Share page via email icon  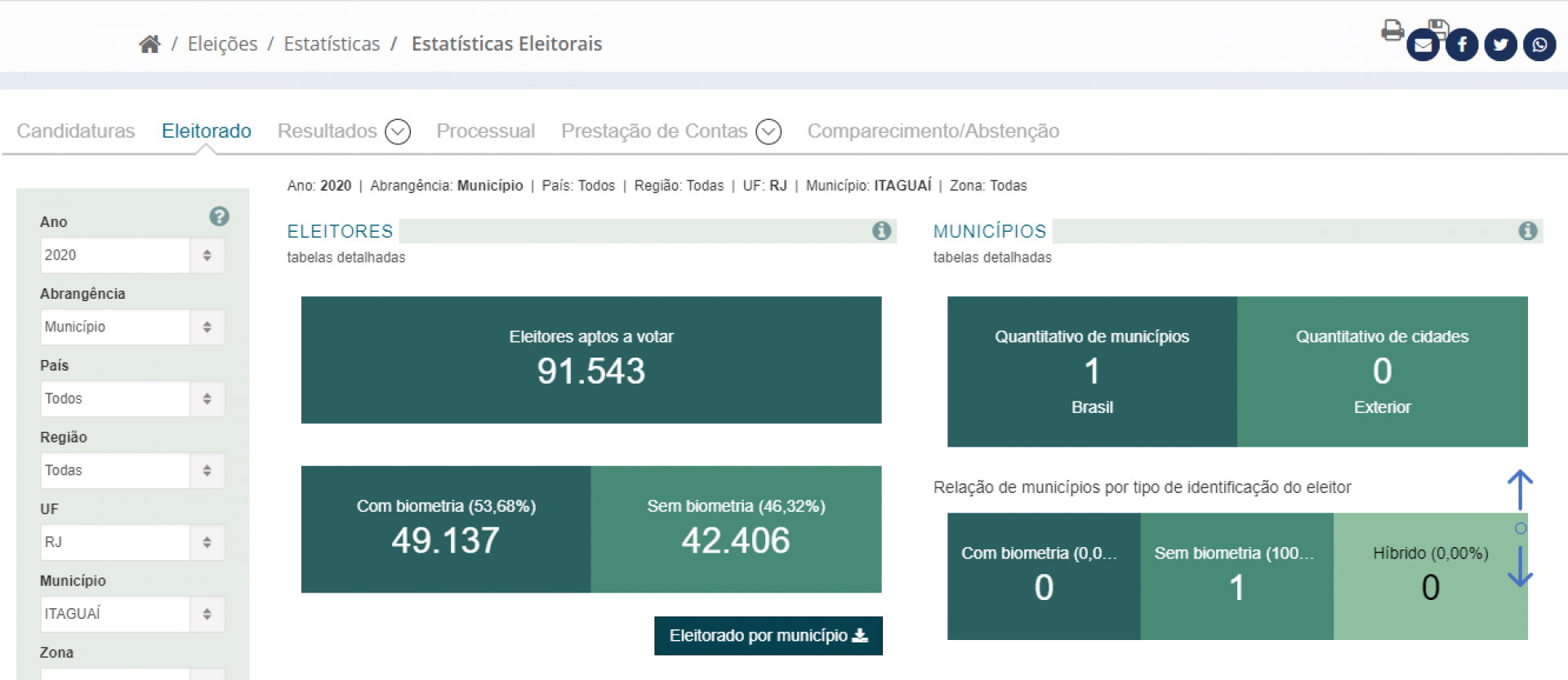1423,45
